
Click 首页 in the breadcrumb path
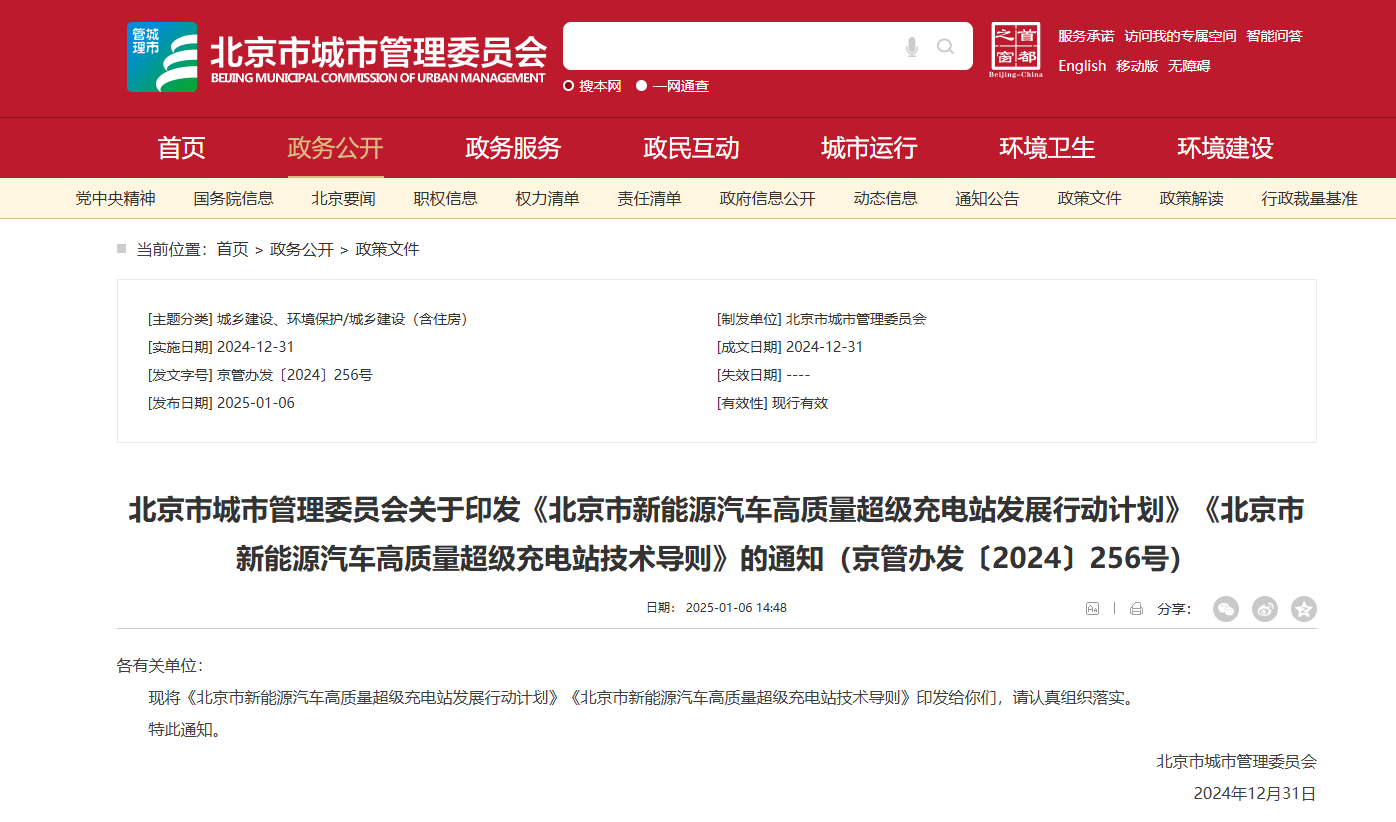click(x=232, y=249)
